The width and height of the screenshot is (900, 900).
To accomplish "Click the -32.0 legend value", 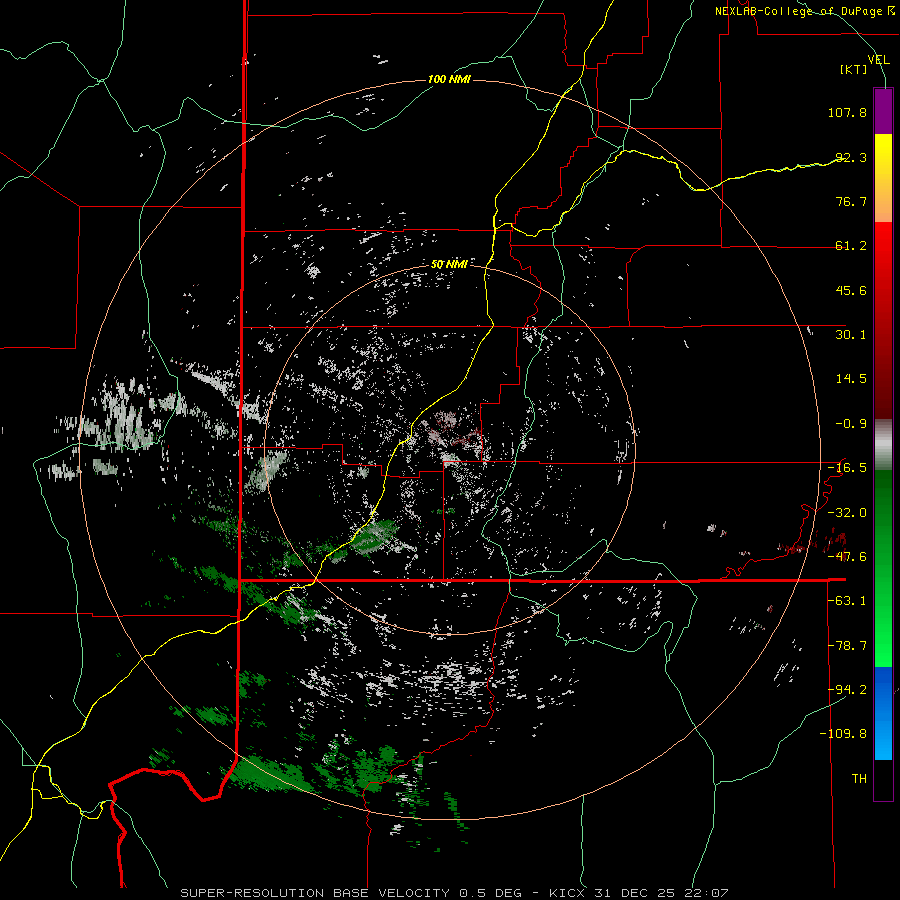I will 847,513.
